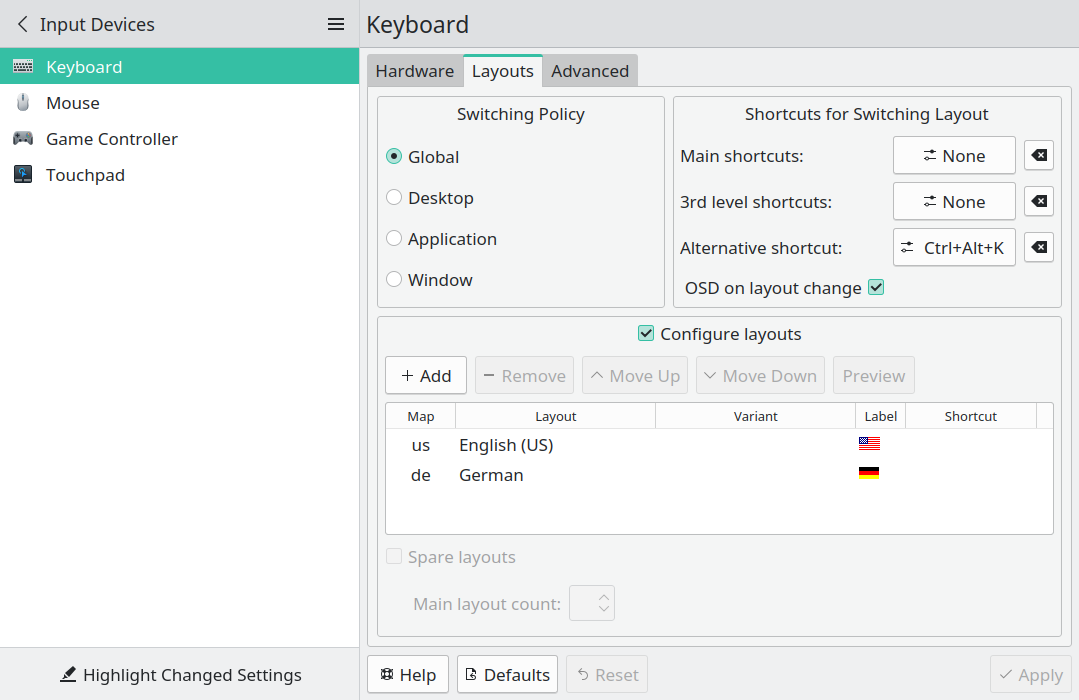
Task: Clear the 3rd level shortcuts binding
Action: [1039, 202]
